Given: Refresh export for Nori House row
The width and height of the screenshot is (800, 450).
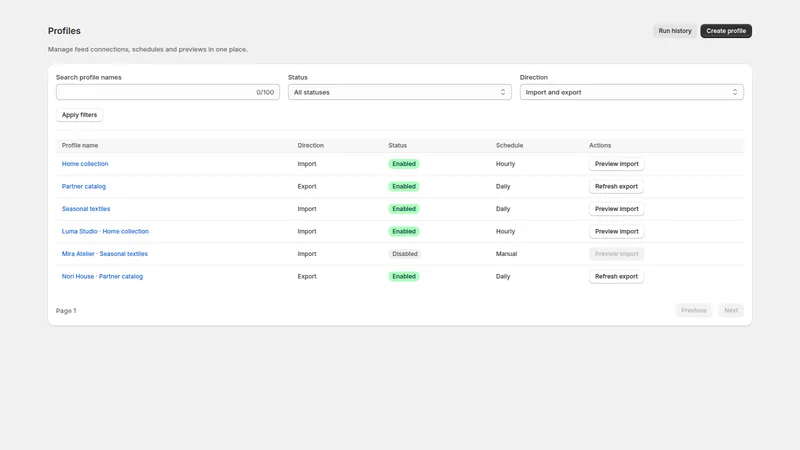Looking at the screenshot, I should tap(616, 276).
